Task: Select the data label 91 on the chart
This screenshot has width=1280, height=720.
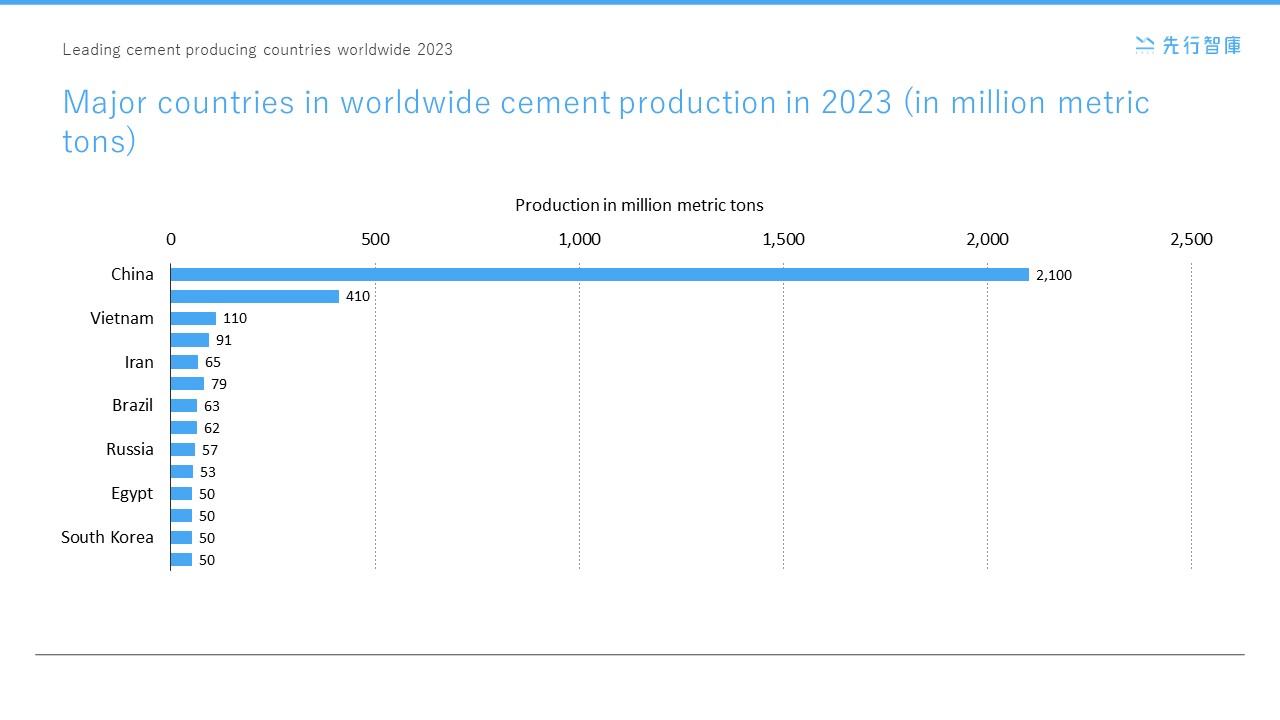Action: pyautogui.click(x=223, y=340)
